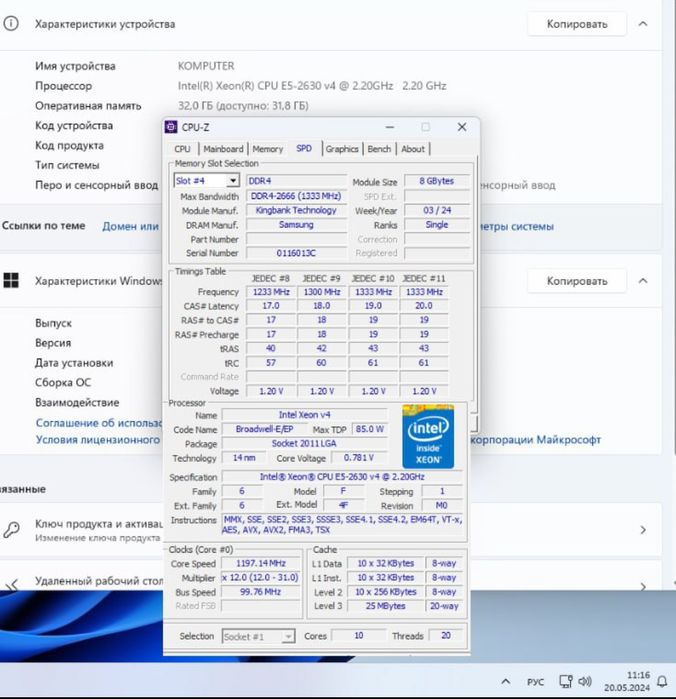Copy Windows specifications with Копировать button
This screenshot has height=699, width=676.
577,281
